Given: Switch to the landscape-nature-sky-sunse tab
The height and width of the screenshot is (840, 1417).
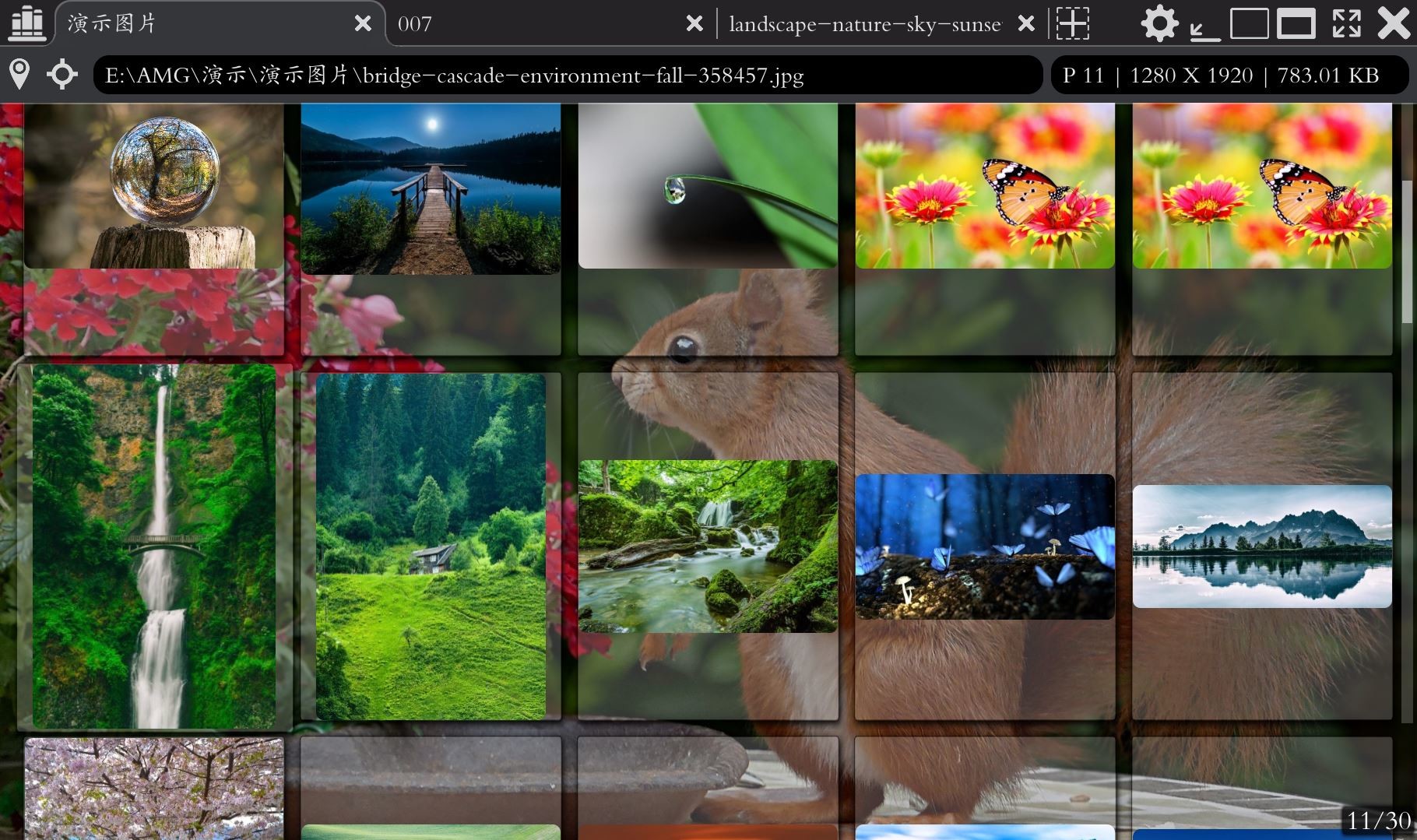Looking at the screenshot, I should [x=864, y=23].
